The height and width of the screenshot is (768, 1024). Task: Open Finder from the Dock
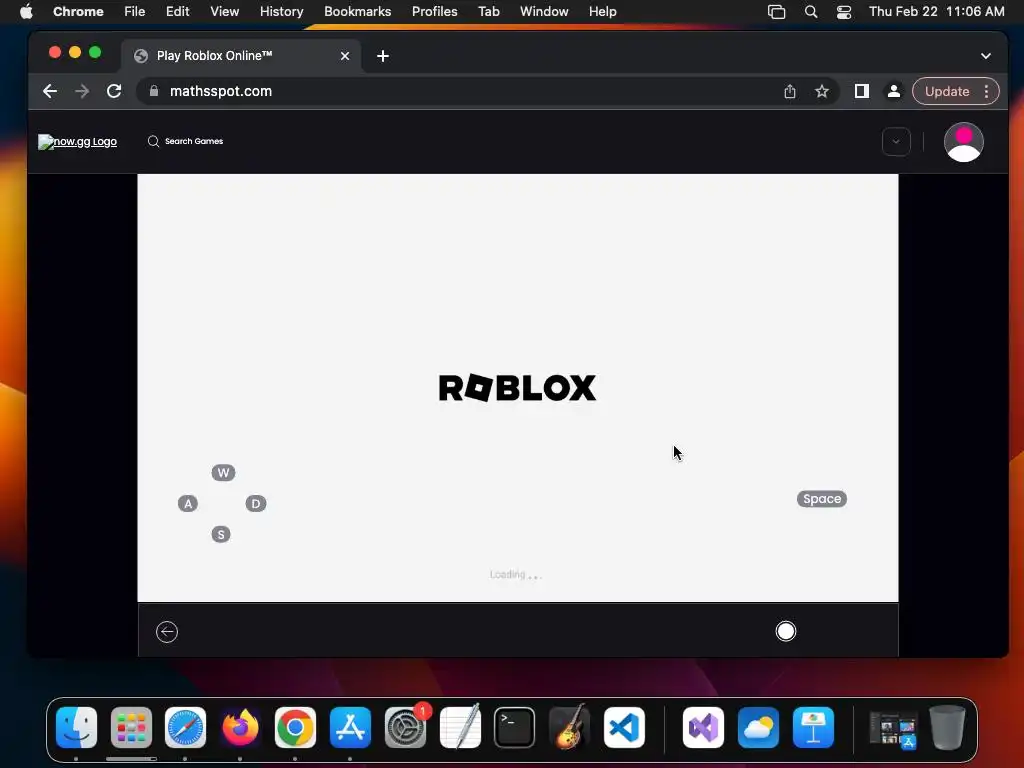[76, 728]
